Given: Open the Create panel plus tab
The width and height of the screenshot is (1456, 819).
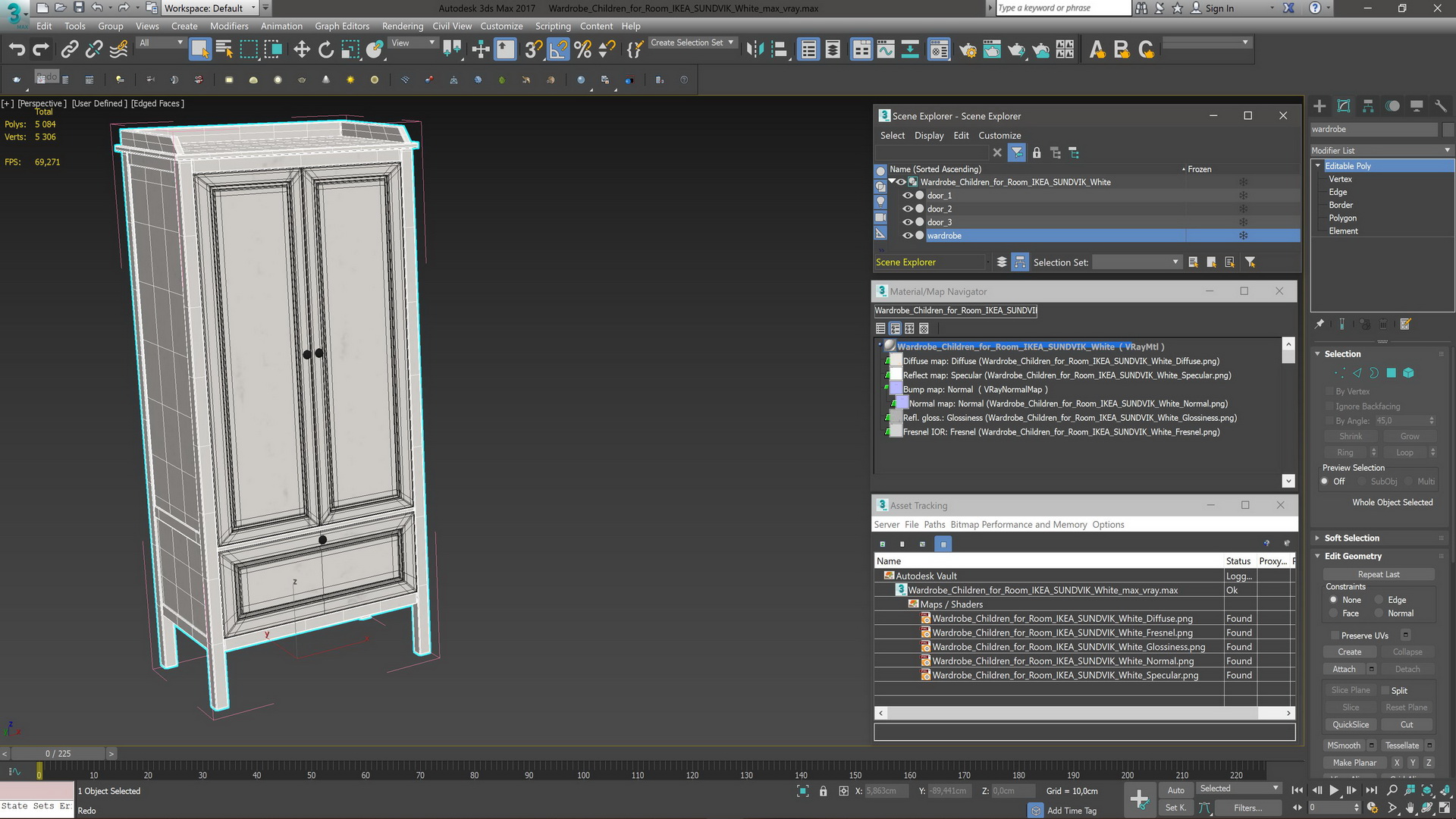Looking at the screenshot, I should 1319,106.
